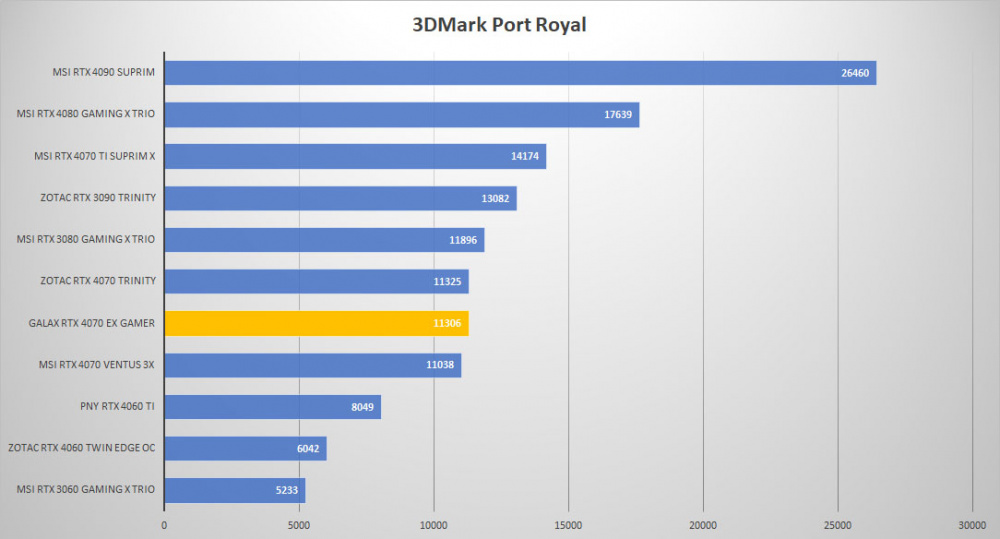Select the MSI RTX 4080 GAMING X TRIO label
Viewport: 1000px width, 539px height.
[x=85, y=114]
